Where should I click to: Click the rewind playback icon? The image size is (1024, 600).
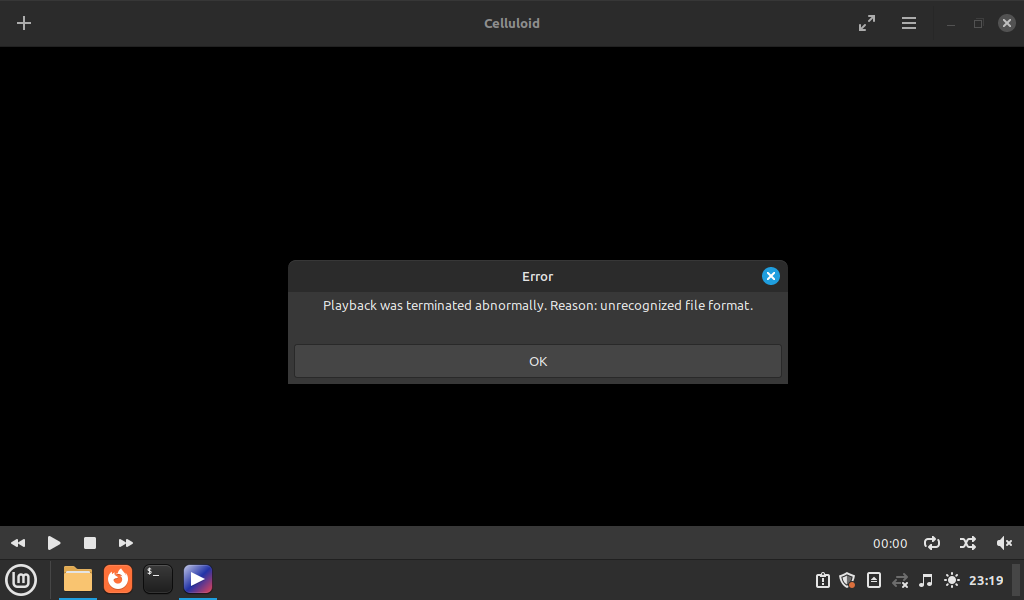click(x=18, y=543)
